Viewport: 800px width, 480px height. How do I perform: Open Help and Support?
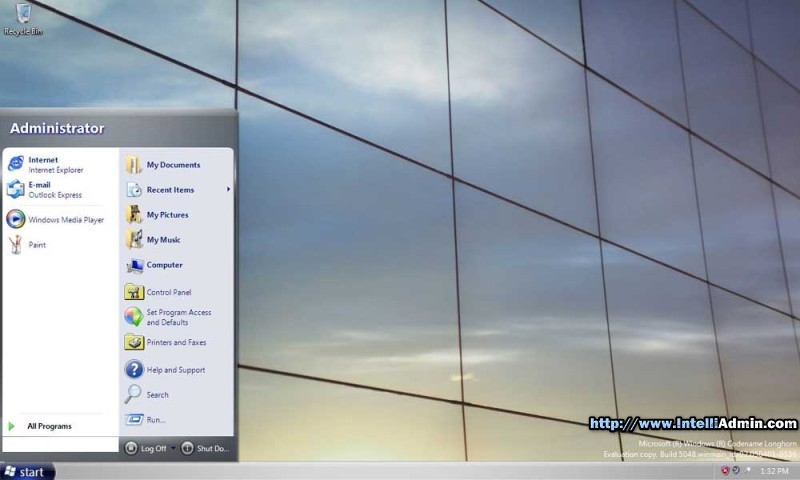[x=177, y=370]
